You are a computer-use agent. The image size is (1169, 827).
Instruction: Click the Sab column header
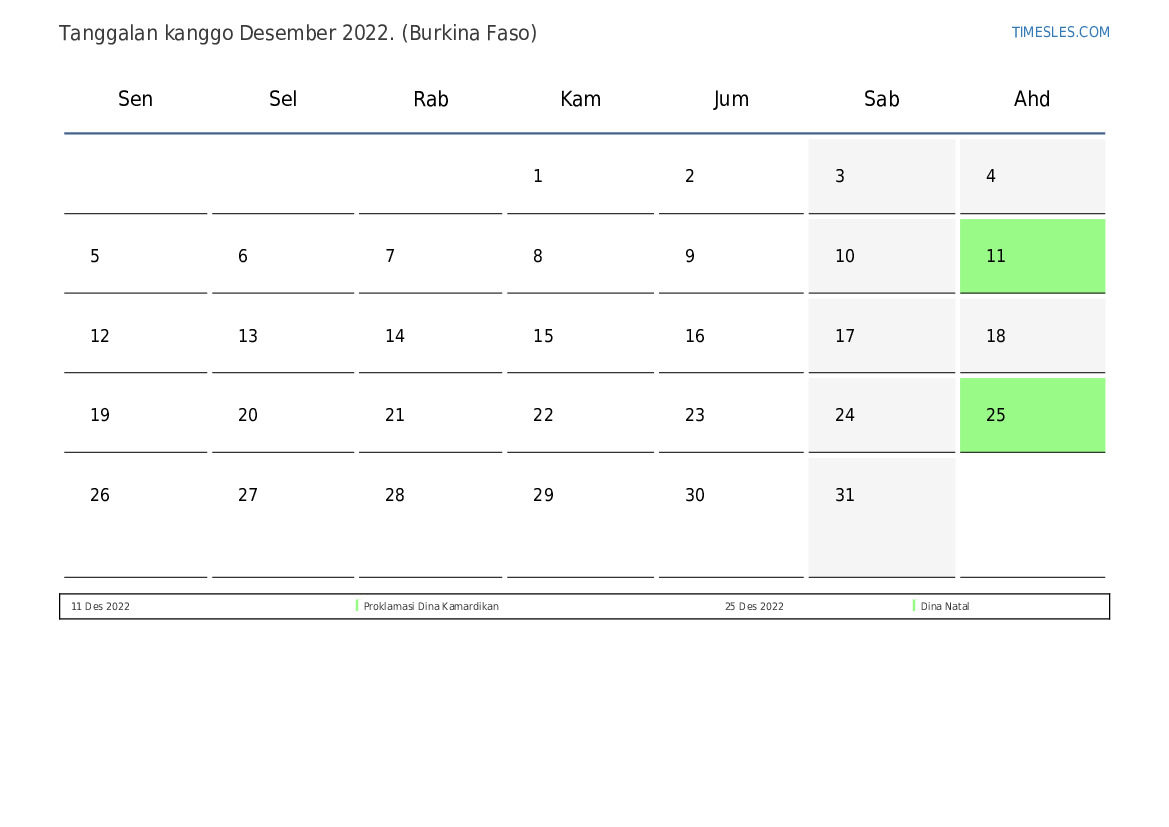pos(881,99)
